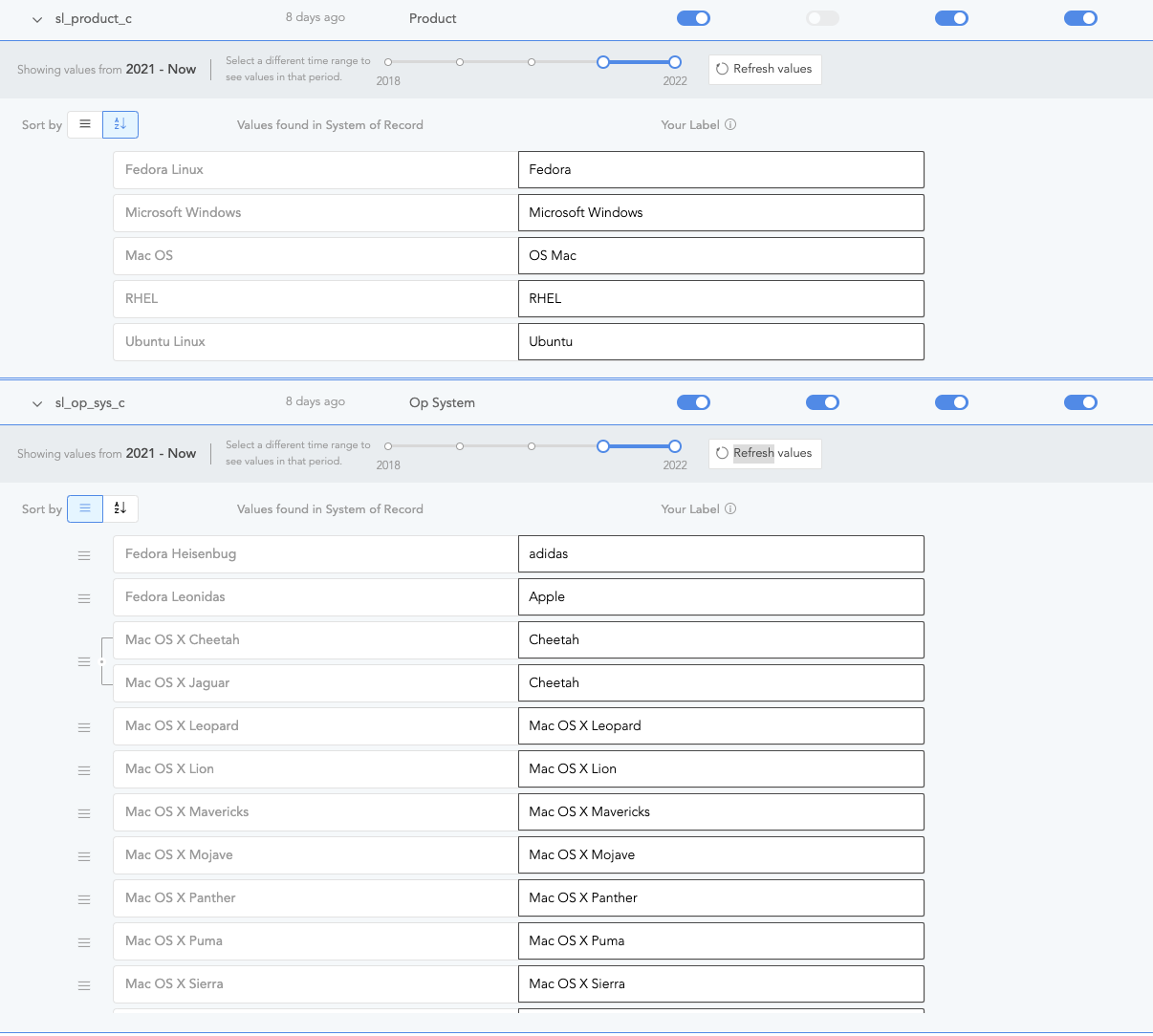Click drag handle for Mac OS X Leopard

[x=84, y=727]
